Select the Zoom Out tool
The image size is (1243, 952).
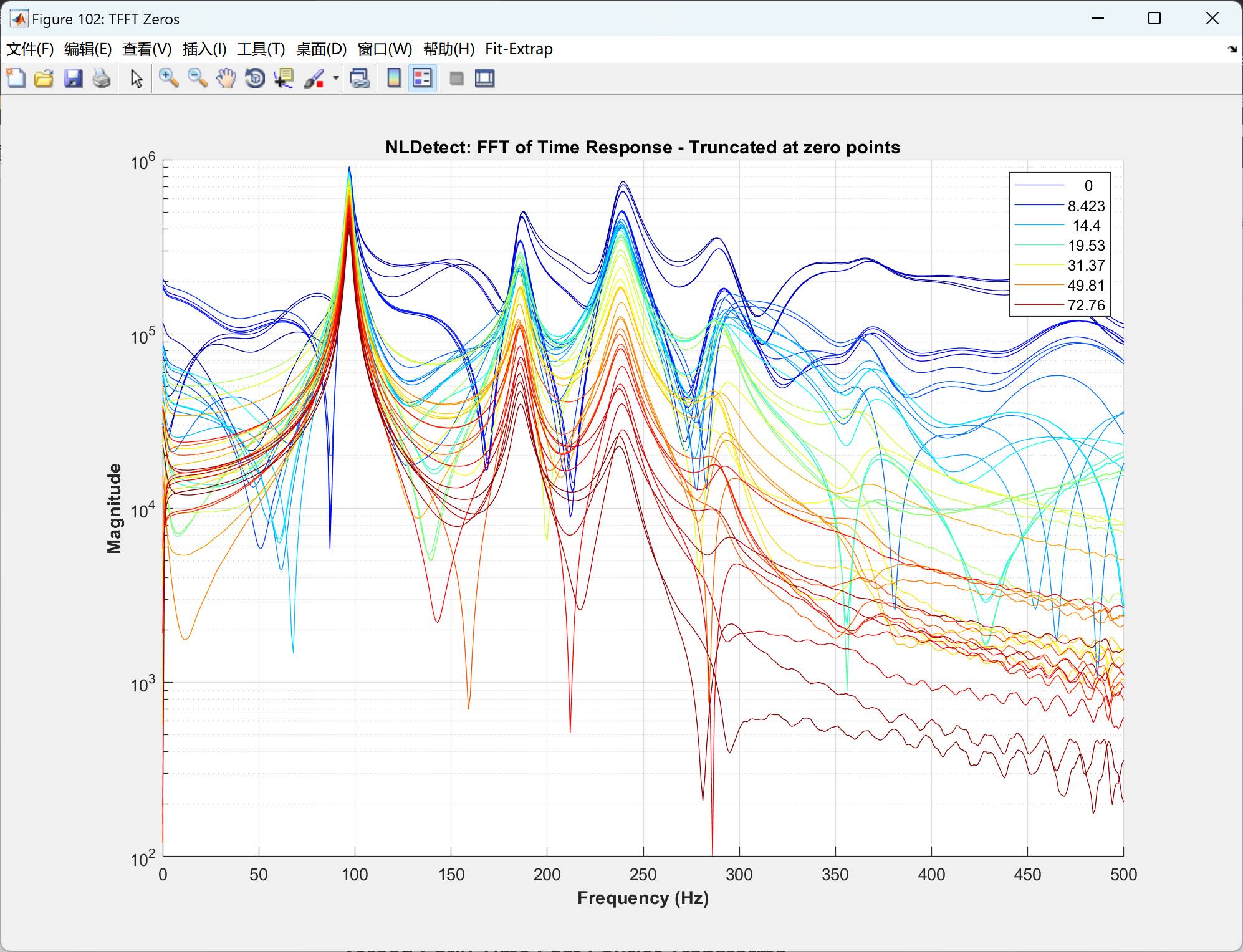tap(197, 79)
